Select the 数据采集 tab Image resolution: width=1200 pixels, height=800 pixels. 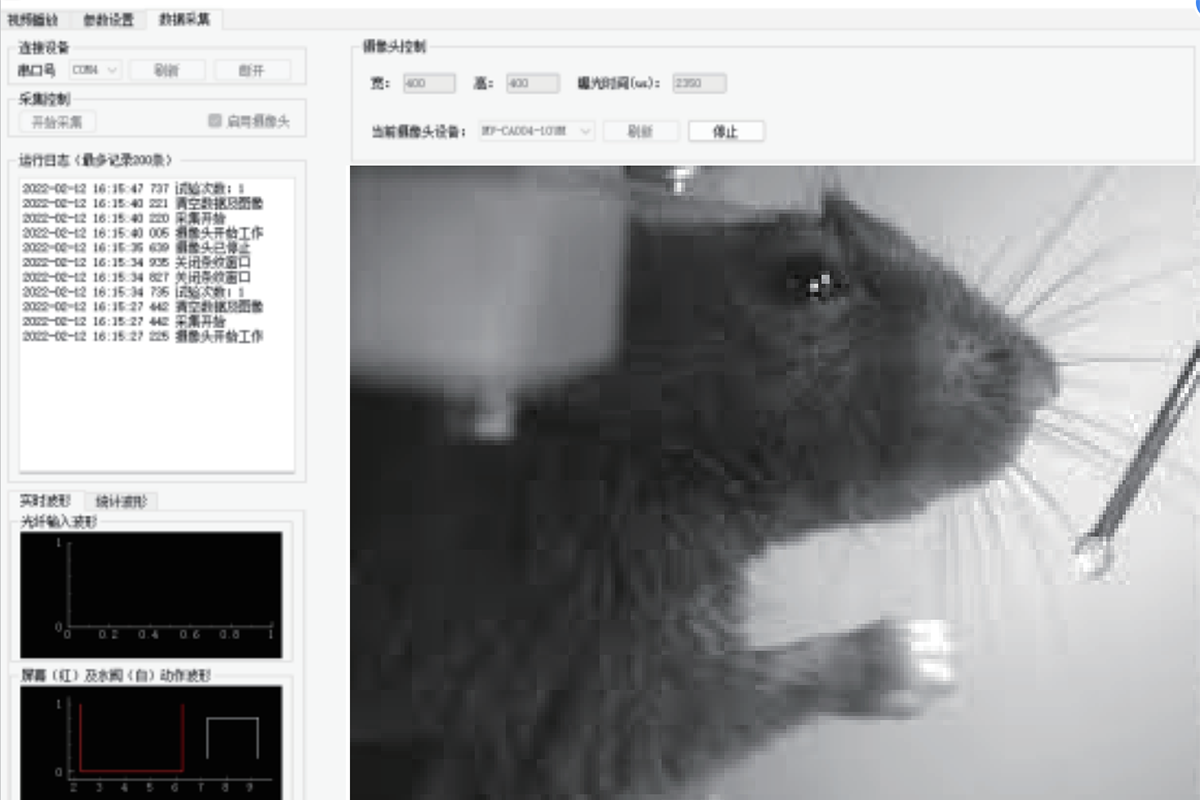pos(185,18)
